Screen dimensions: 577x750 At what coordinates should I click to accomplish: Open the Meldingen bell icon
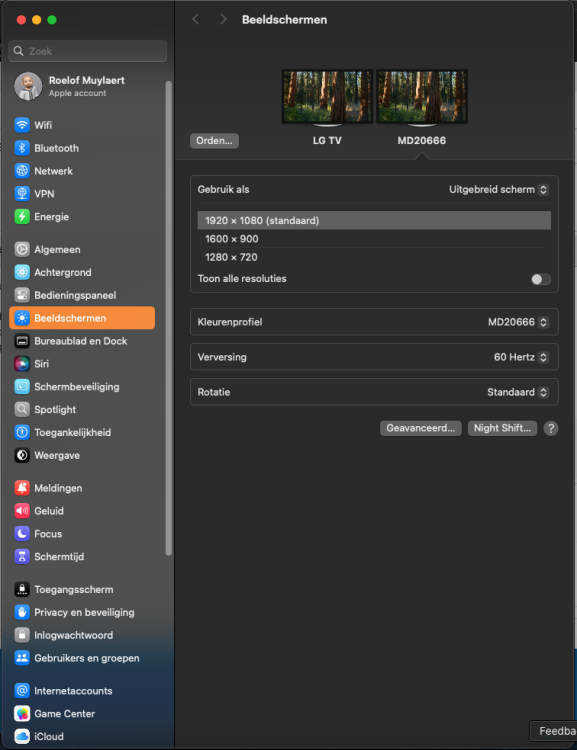pyautogui.click(x=22, y=488)
